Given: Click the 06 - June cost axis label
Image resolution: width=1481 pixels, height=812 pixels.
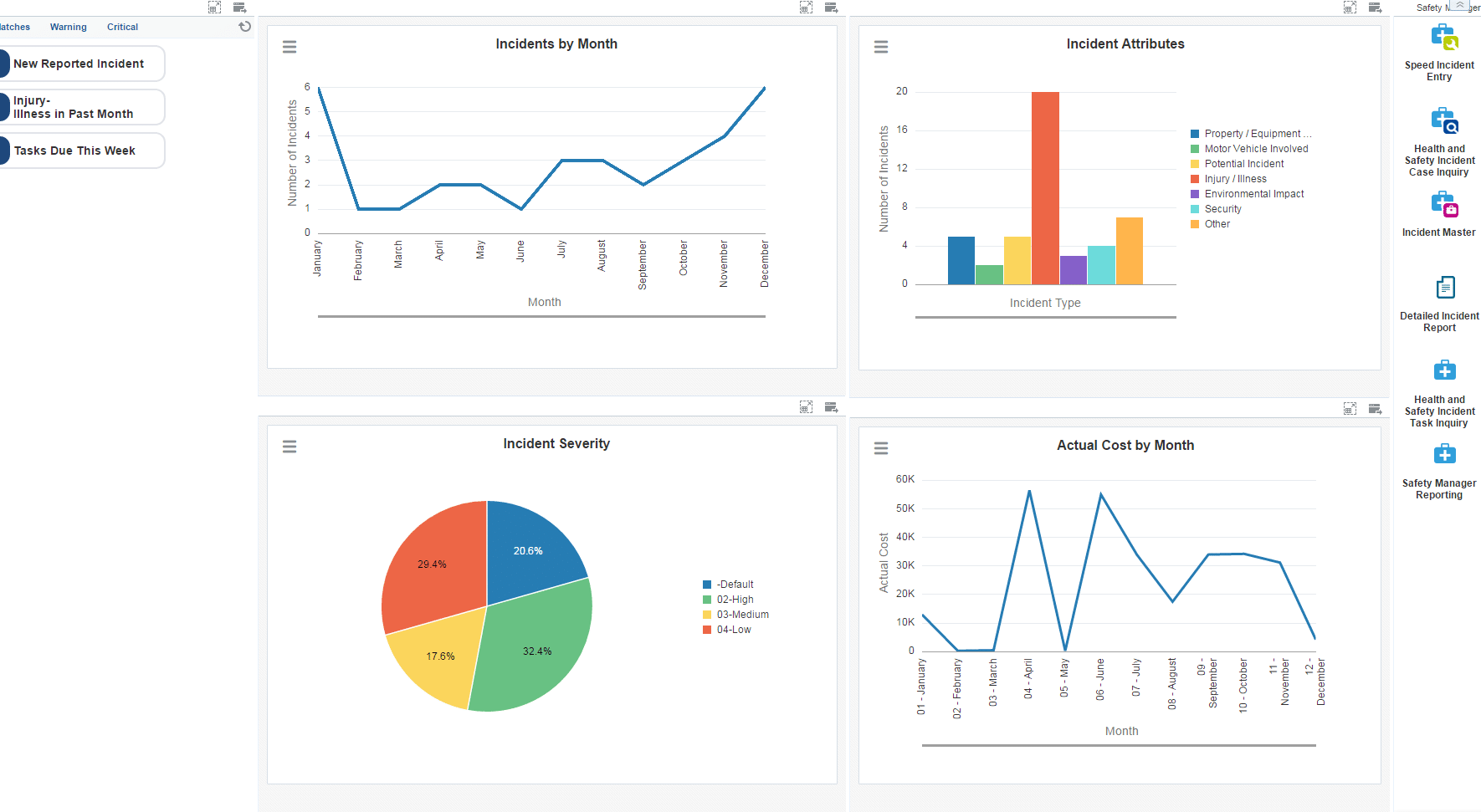Looking at the screenshot, I should click(x=1100, y=679).
